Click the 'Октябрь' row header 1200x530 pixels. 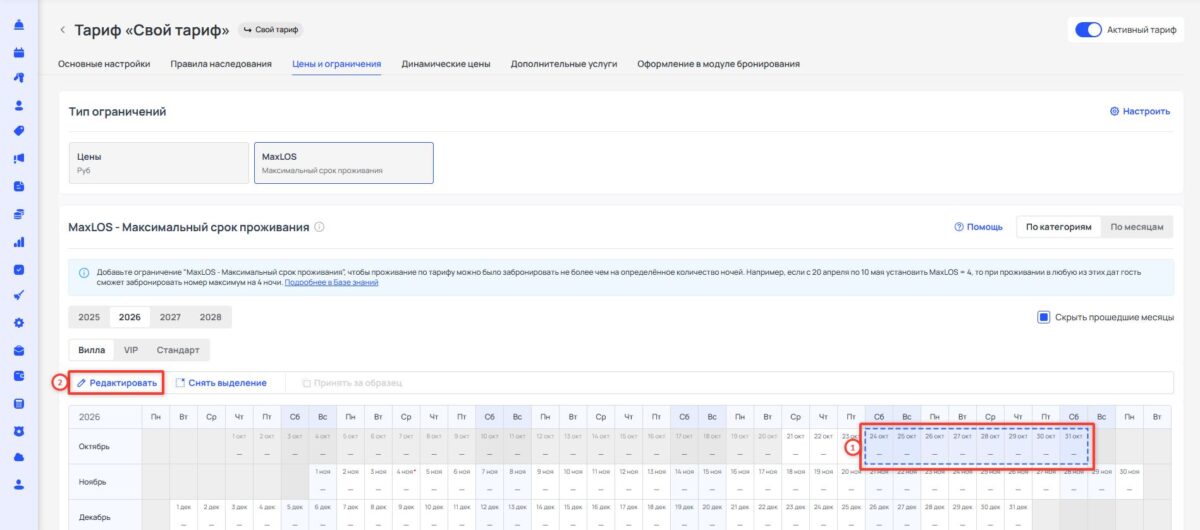(x=105, y=445)
